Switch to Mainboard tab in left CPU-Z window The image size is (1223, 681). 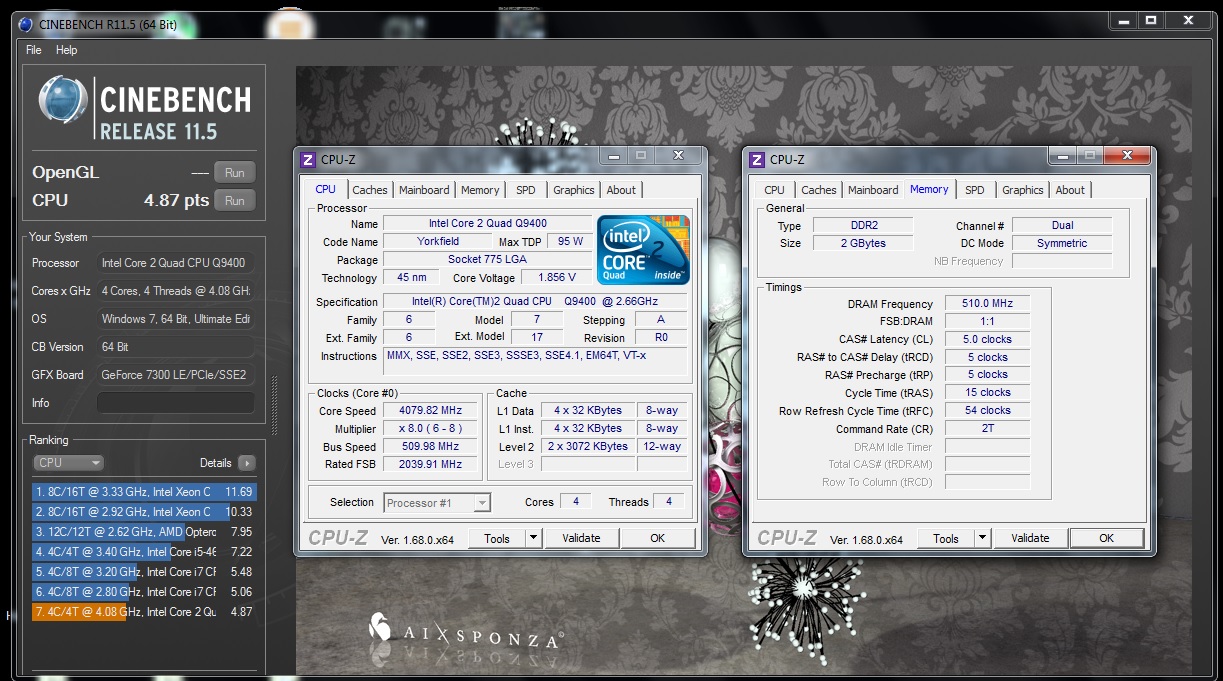pos(424,190)
